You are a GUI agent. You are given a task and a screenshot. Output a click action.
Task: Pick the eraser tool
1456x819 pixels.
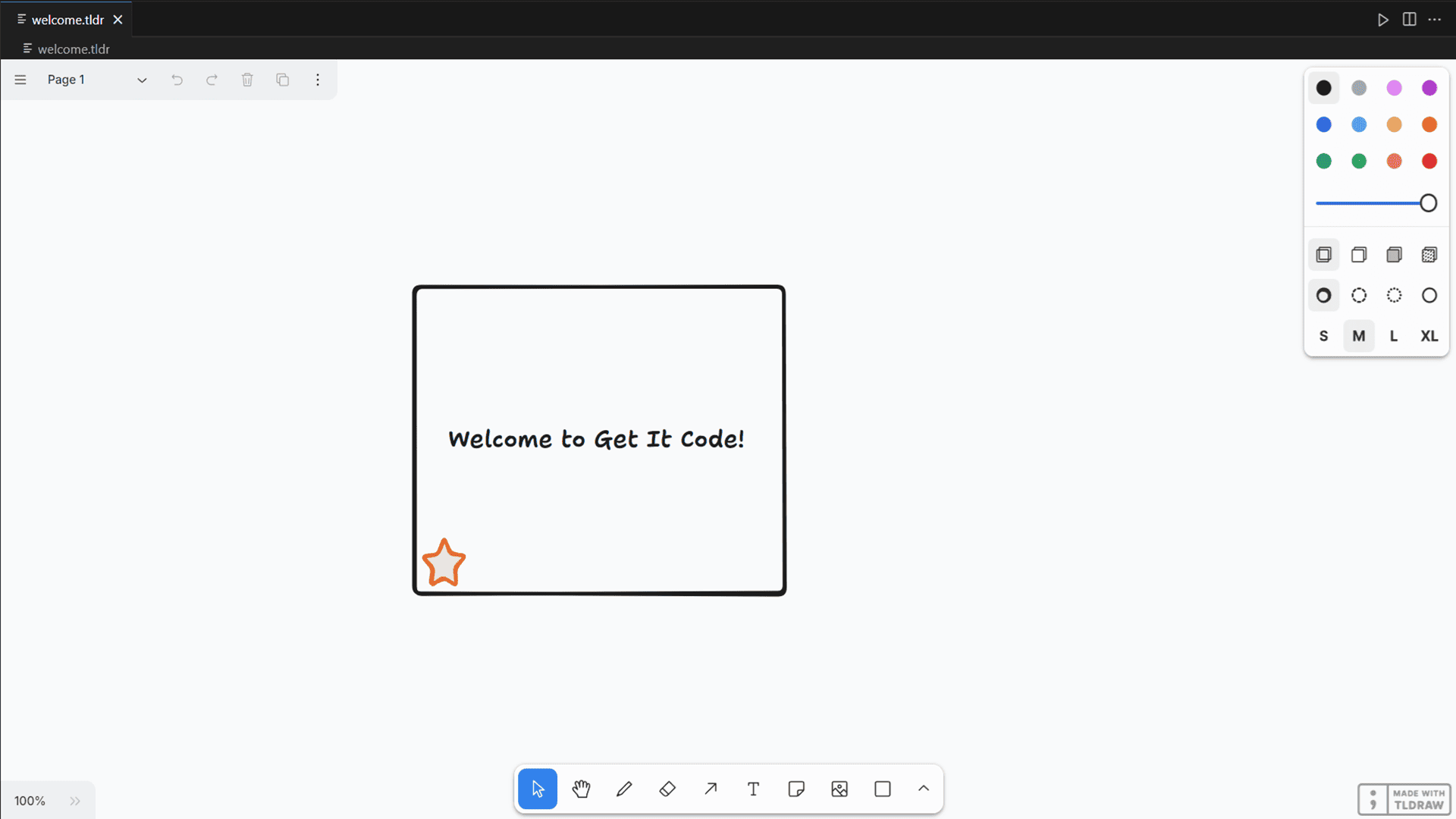coord(667,789)
